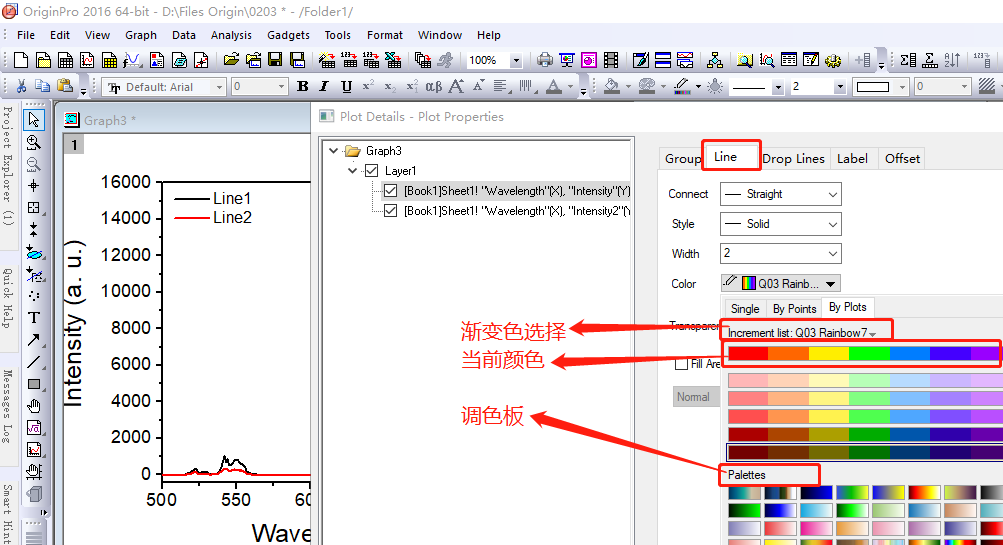The width and height of the screenshot is (1003, 545).
Task: Insert Greek alpha-beta symbols
Action: 434,86
